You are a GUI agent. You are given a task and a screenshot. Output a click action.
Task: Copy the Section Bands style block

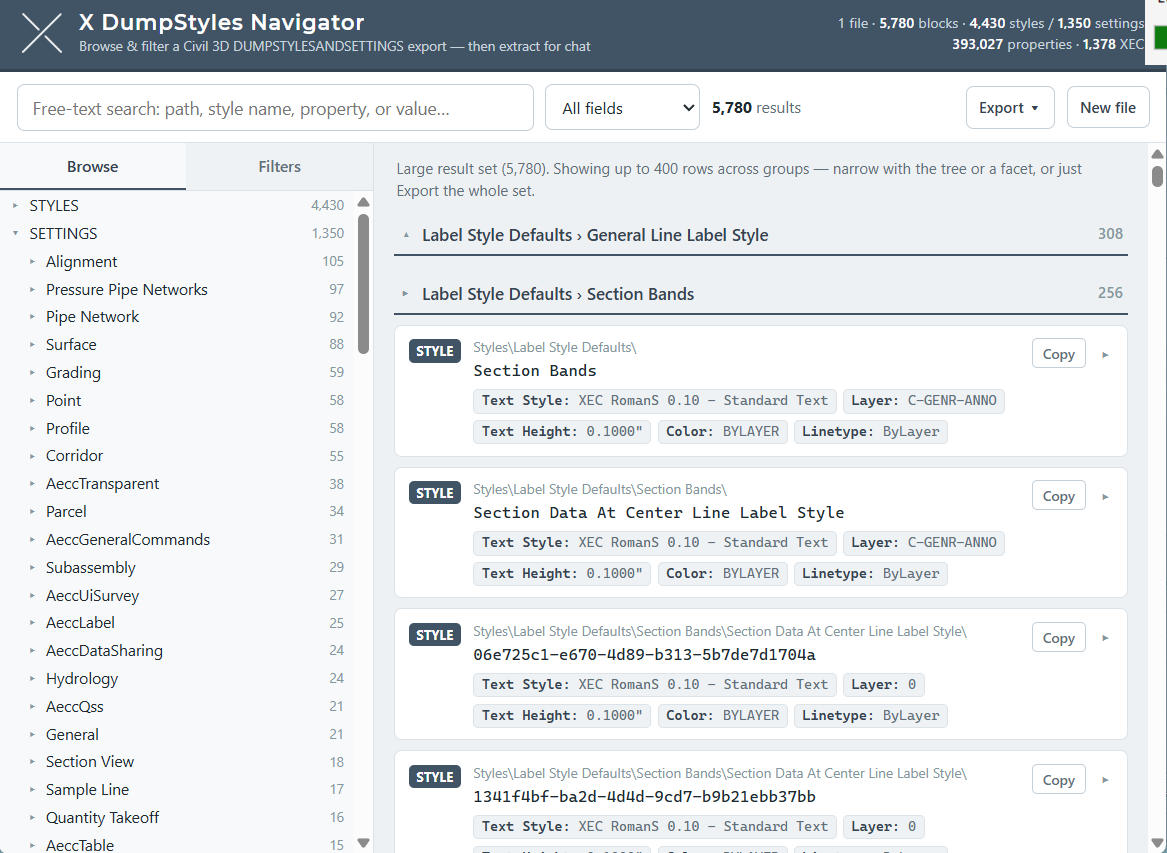click(x=1058, y=354)
